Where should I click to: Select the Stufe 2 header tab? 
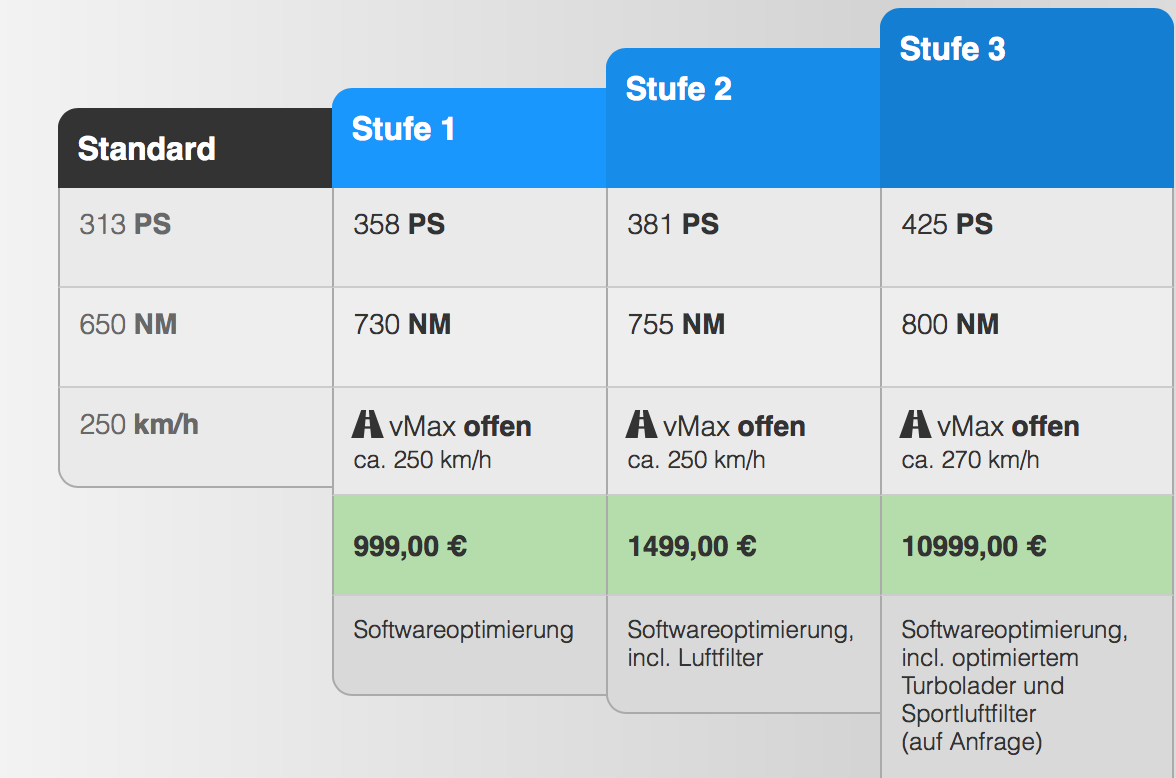tap(743, 118)
